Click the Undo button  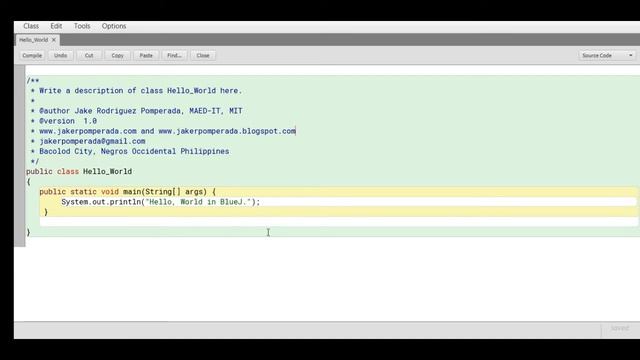60,56
